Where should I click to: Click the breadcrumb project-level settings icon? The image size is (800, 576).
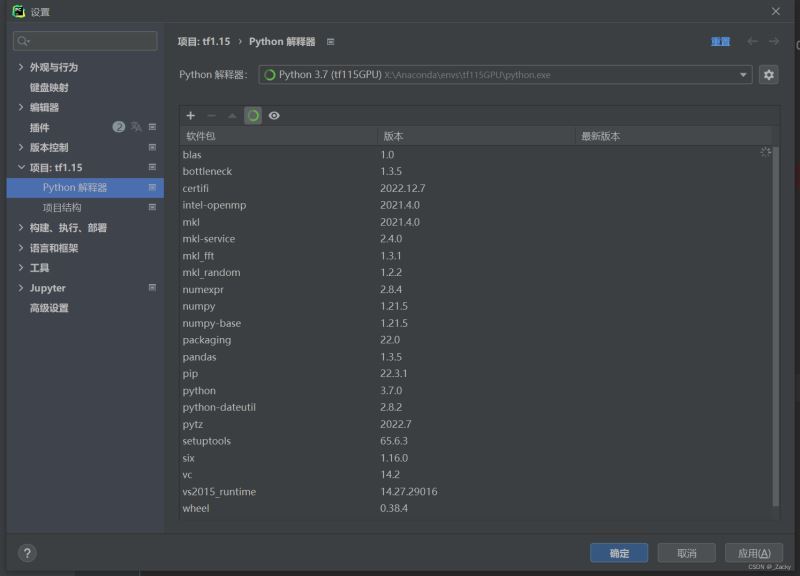(x=331, y=42)
